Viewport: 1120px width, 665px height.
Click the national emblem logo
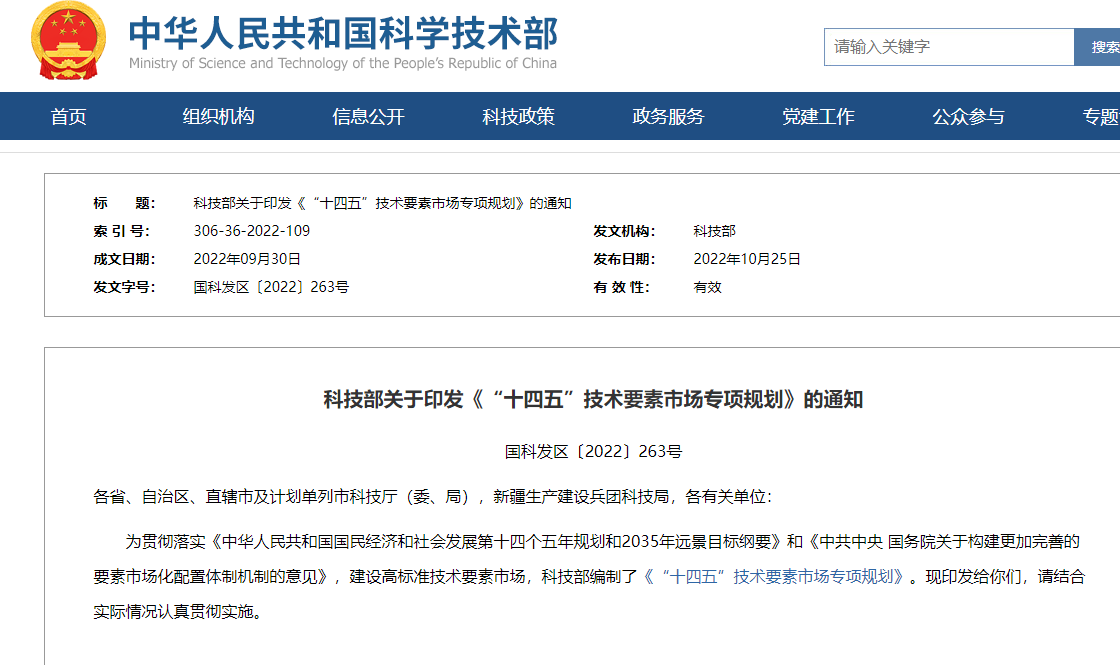68,42
